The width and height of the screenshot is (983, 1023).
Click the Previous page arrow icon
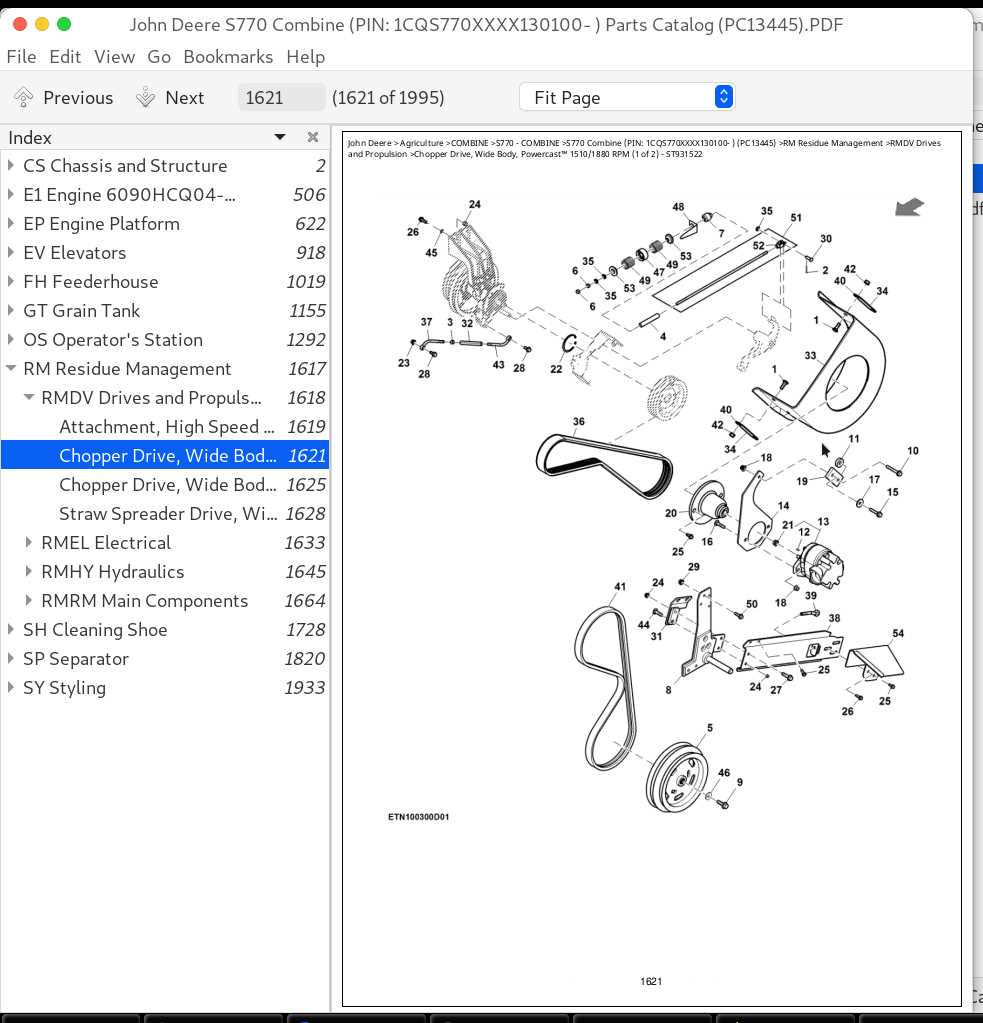23,97
